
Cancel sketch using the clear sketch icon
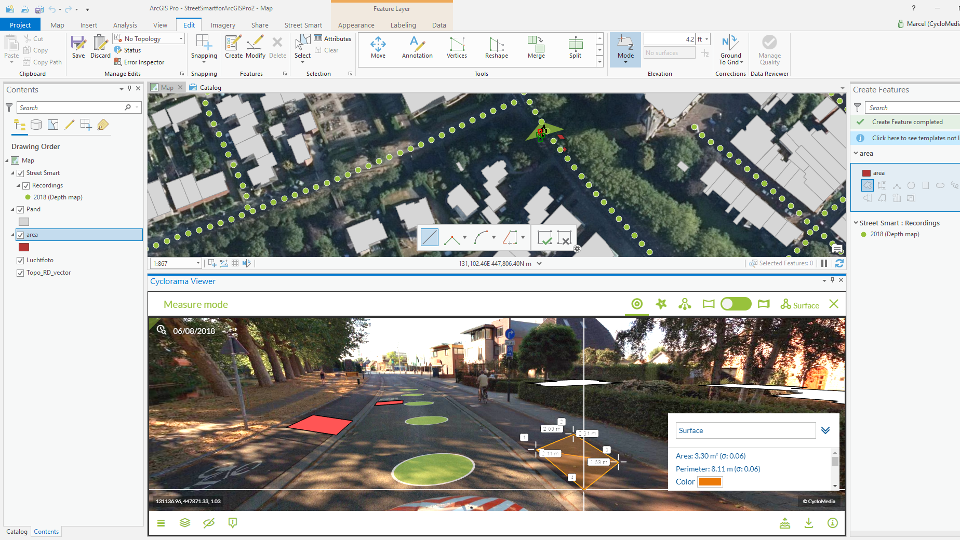(564, 238)
